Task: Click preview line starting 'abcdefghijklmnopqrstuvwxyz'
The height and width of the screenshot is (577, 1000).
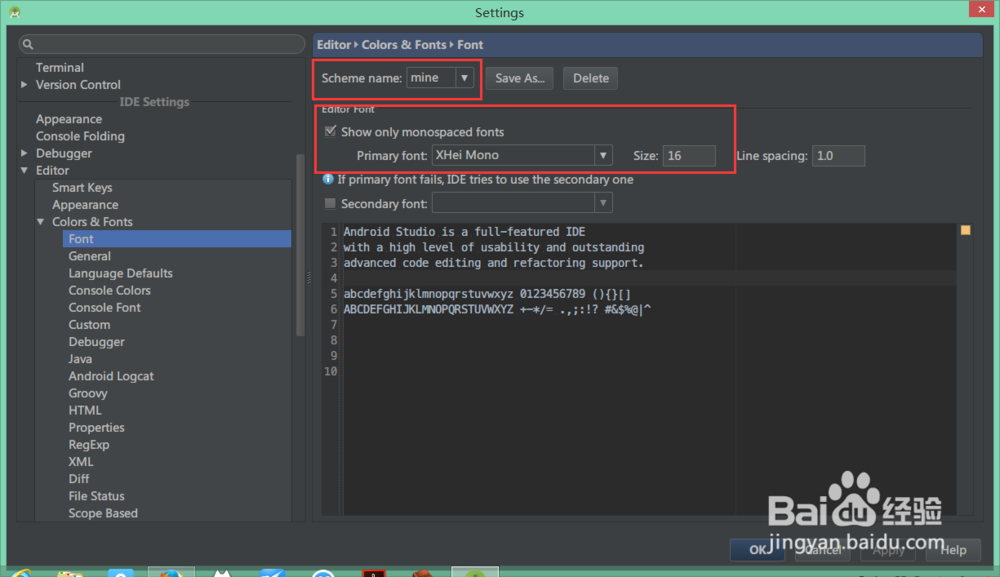Action: click(487, 294)
